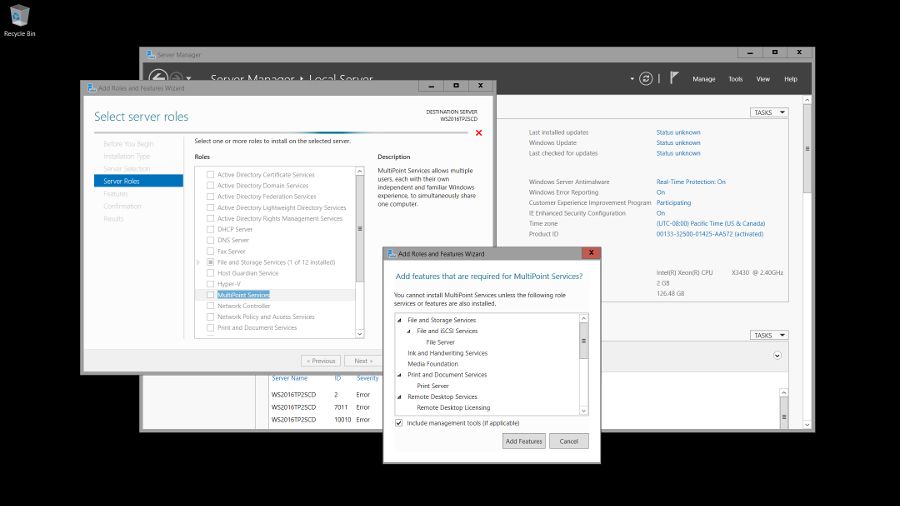Viewport: 900px width, 506px height.
Task: Click required features list scrollbar thumb
Action: coord(584,341)
